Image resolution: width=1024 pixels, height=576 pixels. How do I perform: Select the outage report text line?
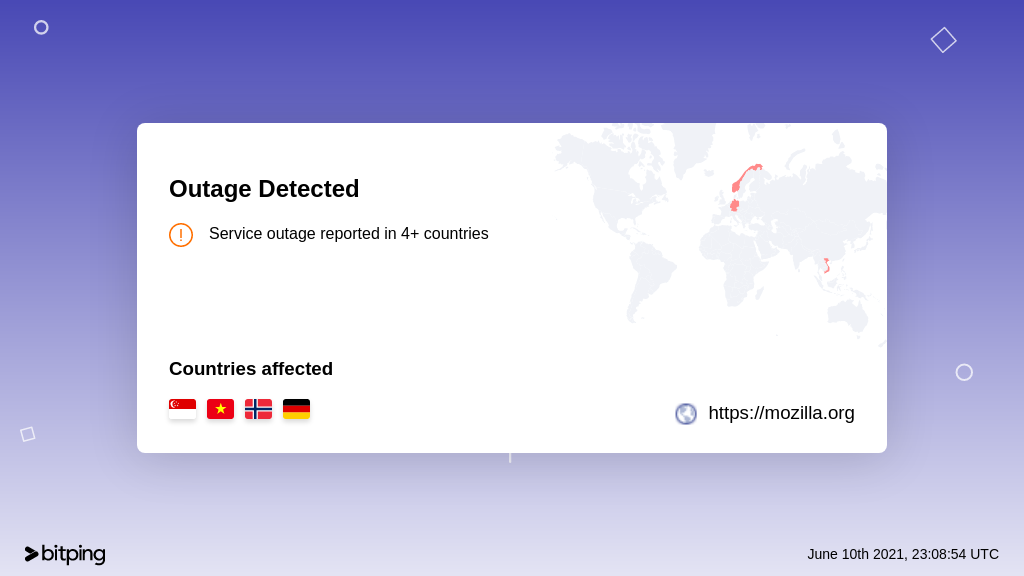click(x=348, y=234)
